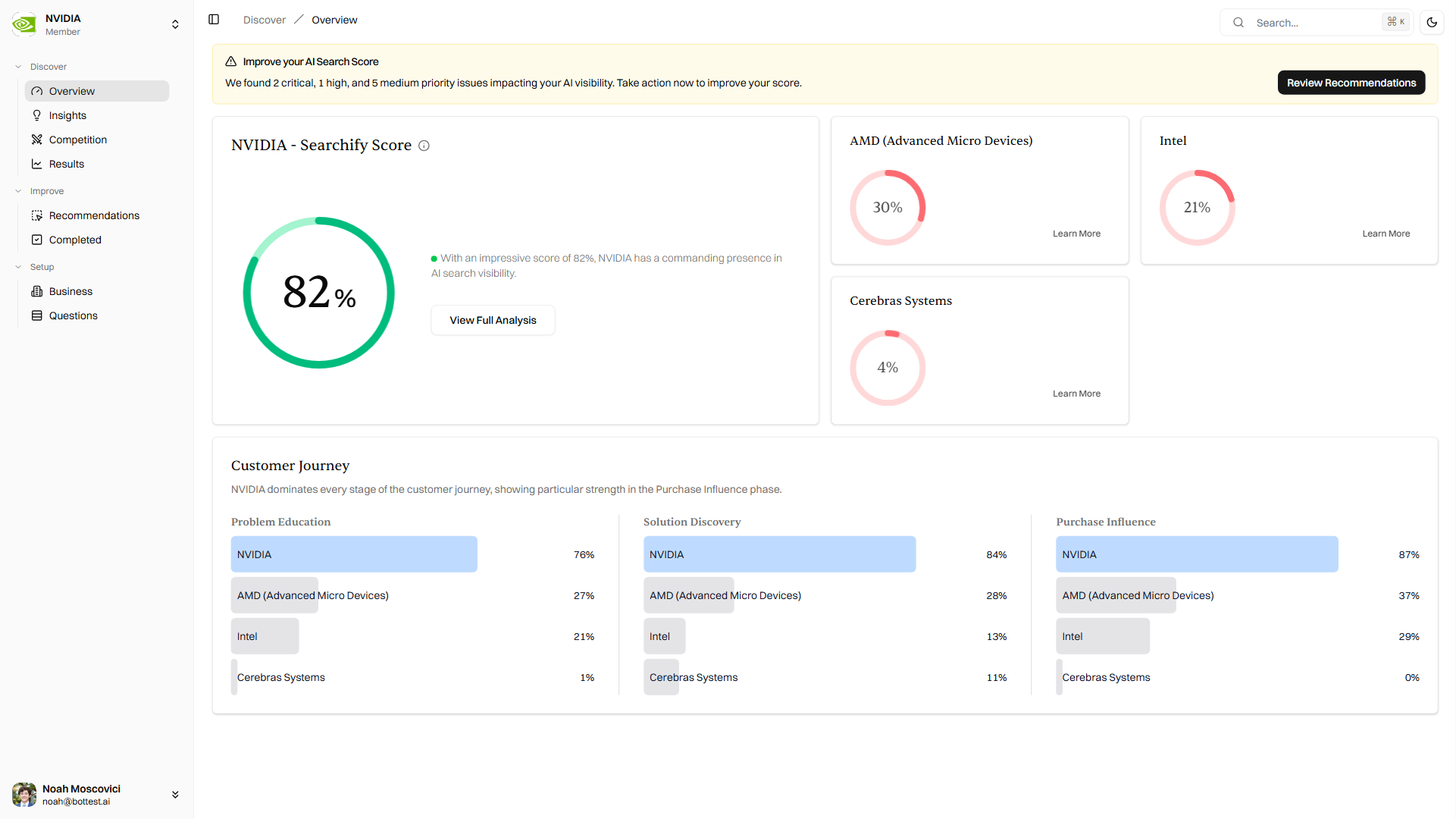The height and width of the screenshot is (819, 1456).
Task: Collapse the Setup sidebar section
Action: tap(18, 267)
